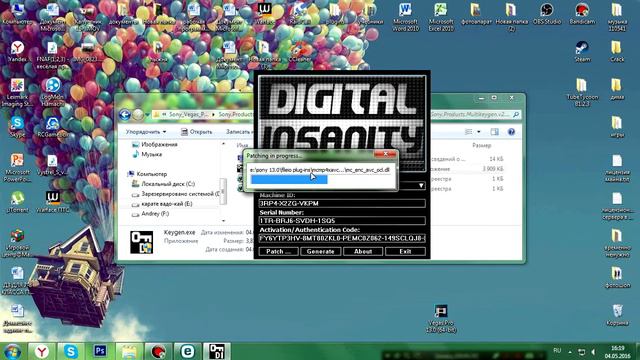Select карате вадо-кай (E:) drive
The image size is (640, 360).
click(162, 204)
